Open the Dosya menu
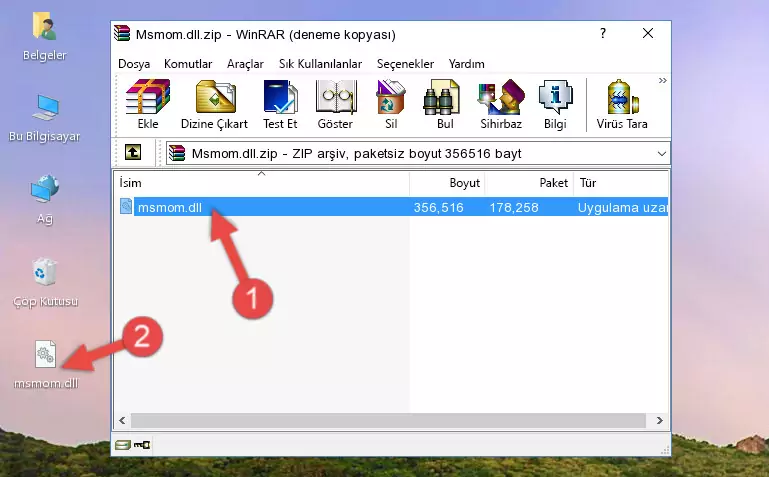Viewport: 769px width, 477px height. tap(134, 64)
